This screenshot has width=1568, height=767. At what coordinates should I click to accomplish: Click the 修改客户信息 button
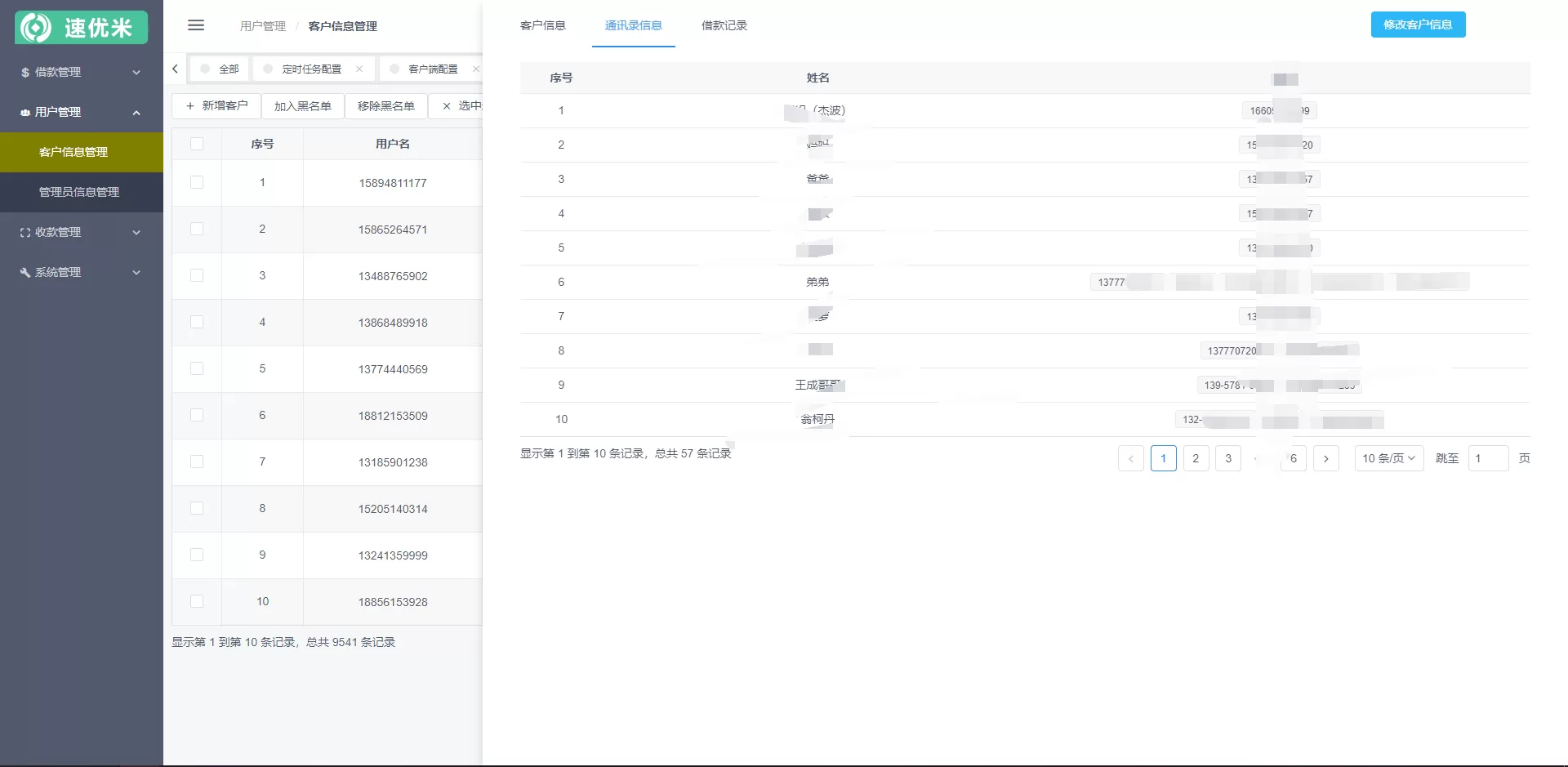(x=1418, y=25)
